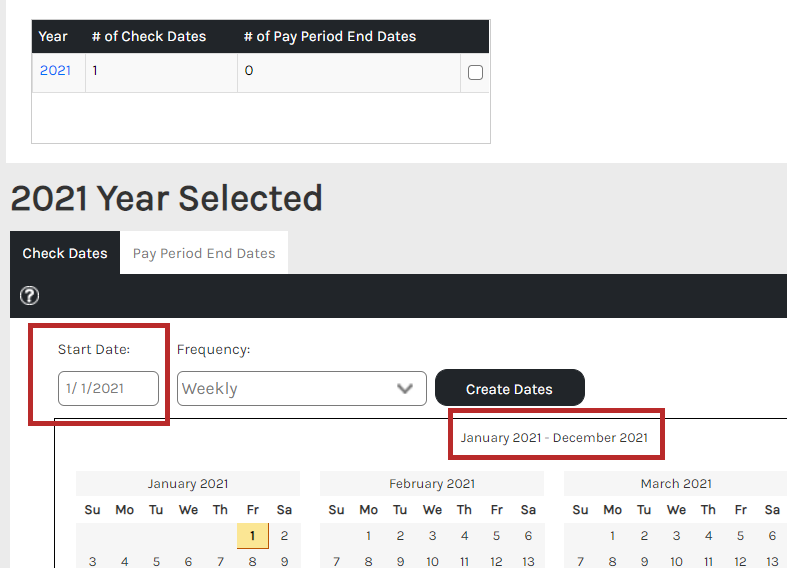Select March 4 in the calendar
The image size is (787, 568).
tap(708, 536)
